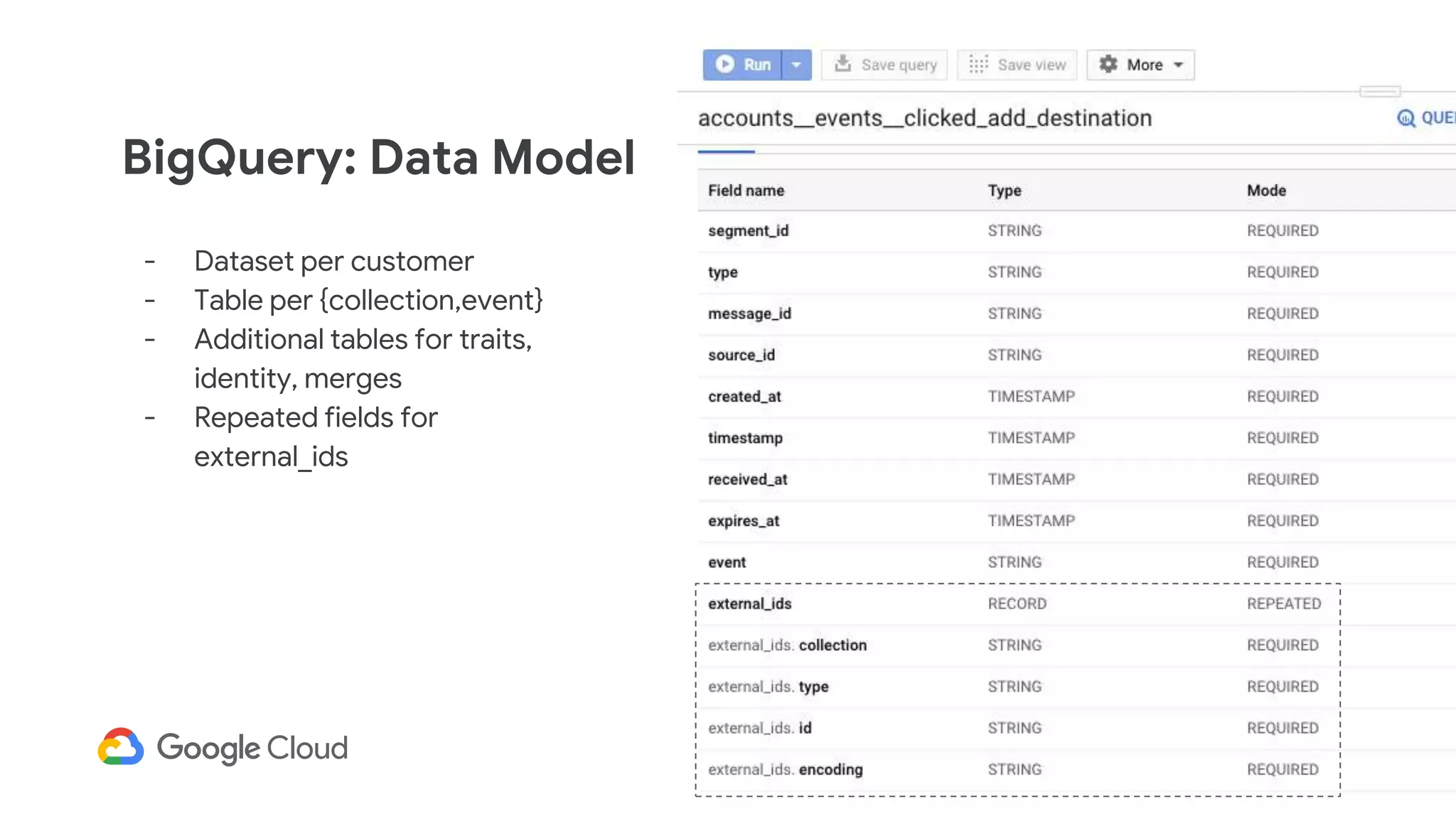The width and height of the screenshot is (1456, 819).
Task: Select the source_id field name
Action: pyautogui.click(x=742, y=355)
